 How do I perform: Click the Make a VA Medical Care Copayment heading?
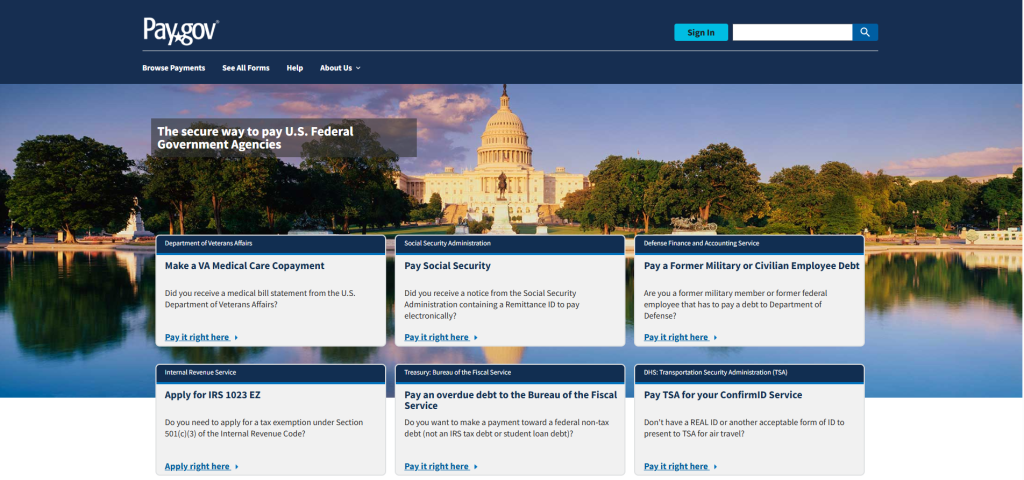[244, 266]
